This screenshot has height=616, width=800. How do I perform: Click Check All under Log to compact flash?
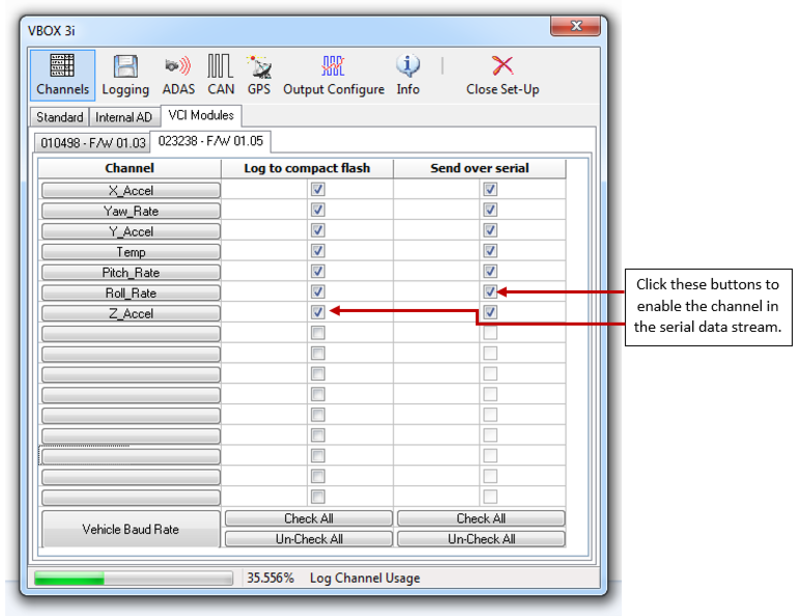[309, 519]
